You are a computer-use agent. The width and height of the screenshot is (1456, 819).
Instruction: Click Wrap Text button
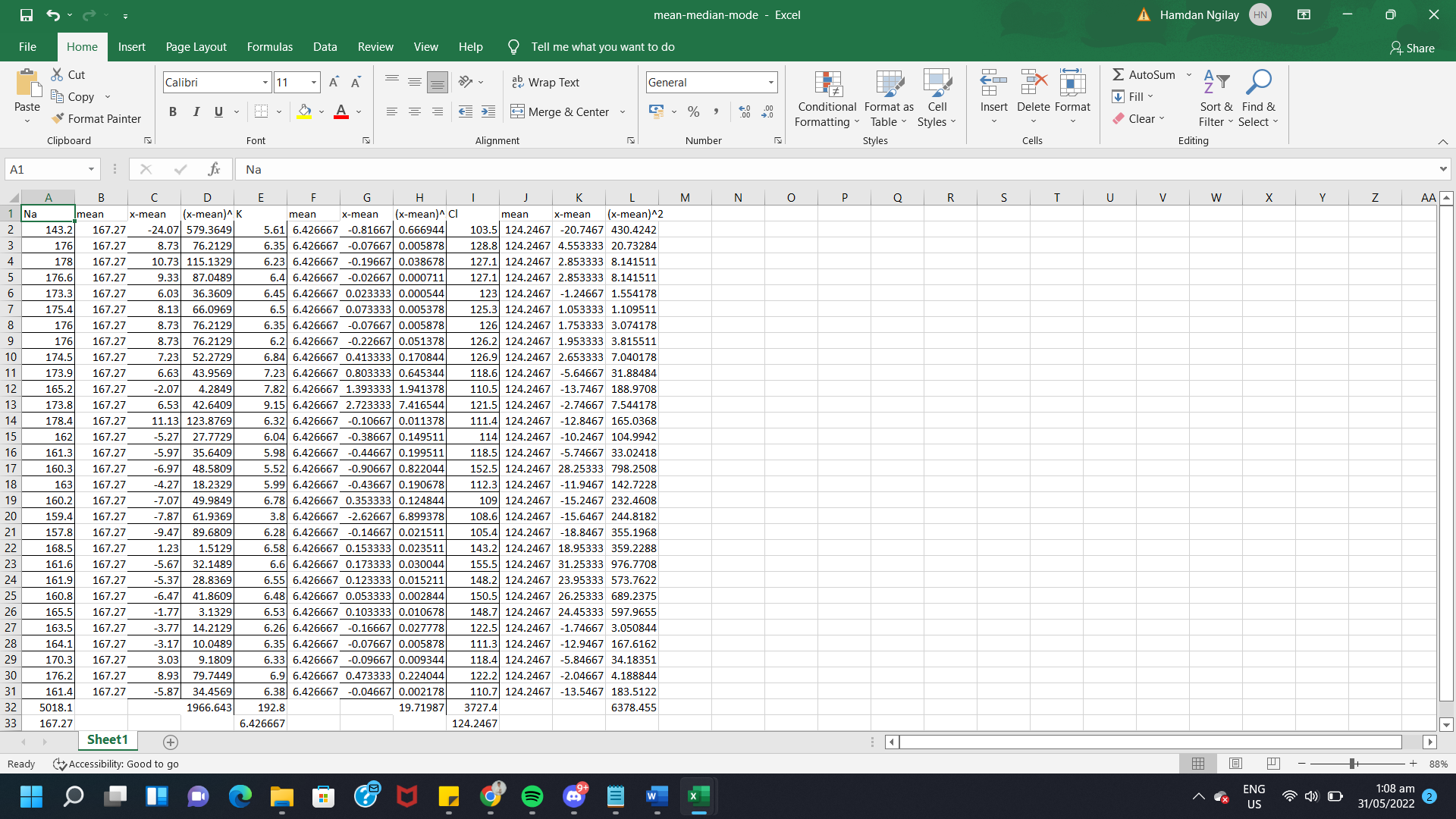[546, 82]
